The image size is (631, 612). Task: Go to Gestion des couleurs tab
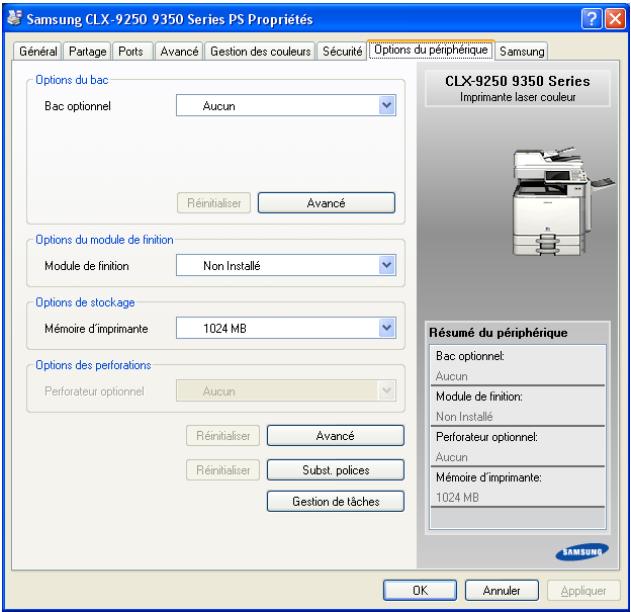[260, 52]
